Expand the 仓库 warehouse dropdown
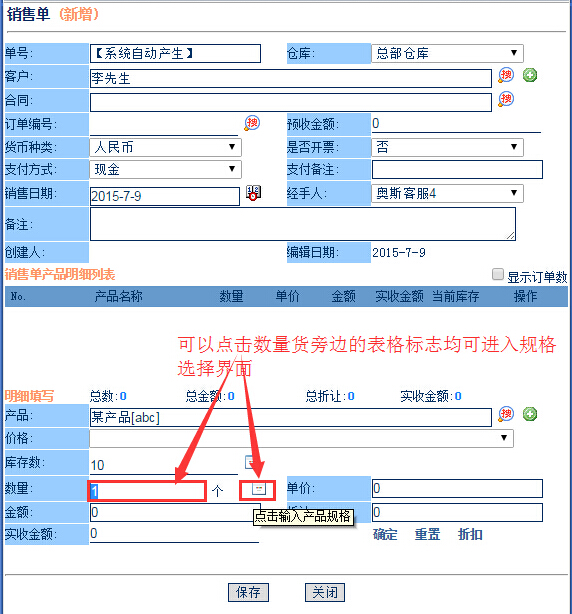This screenshot has height=614, width=572. click(x=447, y=53)
